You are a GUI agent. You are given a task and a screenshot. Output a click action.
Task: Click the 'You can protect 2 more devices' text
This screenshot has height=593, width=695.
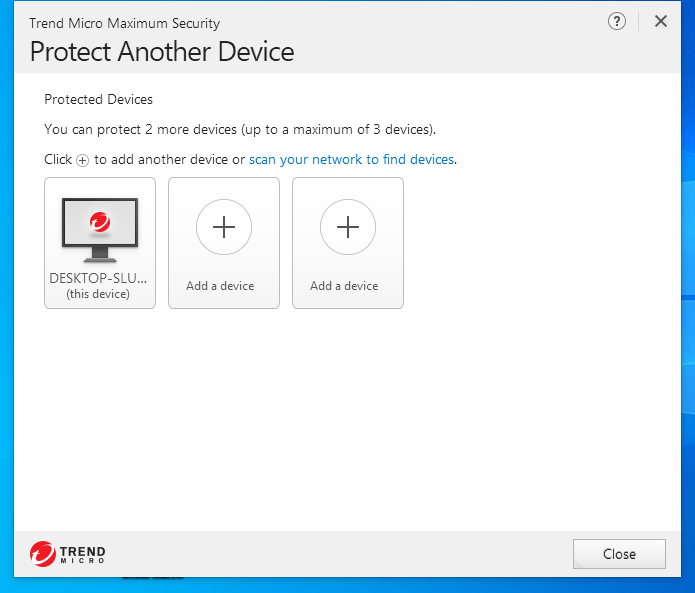pos(240,129)
